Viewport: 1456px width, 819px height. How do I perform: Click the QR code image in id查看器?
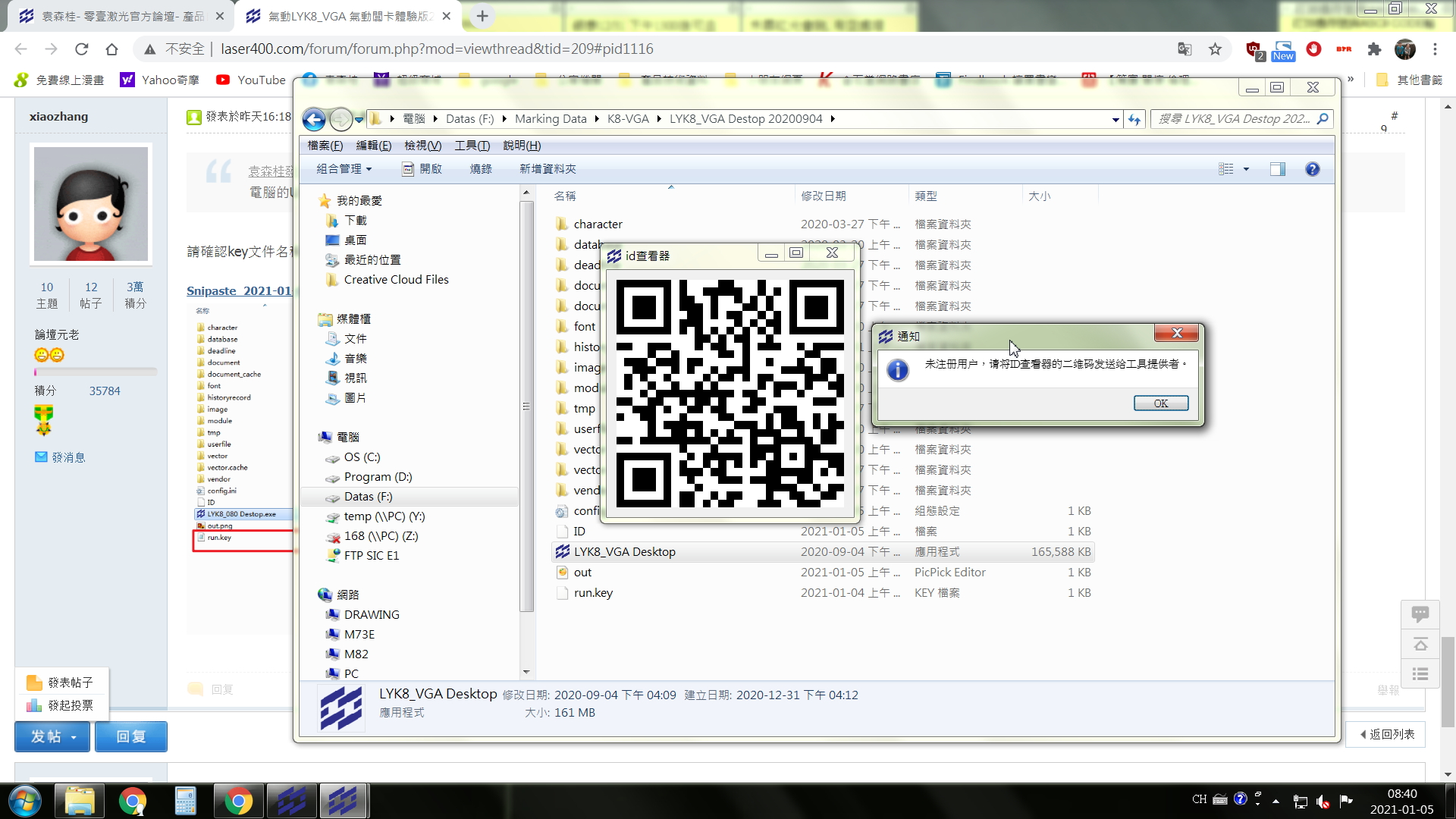[x=730, y=394]
